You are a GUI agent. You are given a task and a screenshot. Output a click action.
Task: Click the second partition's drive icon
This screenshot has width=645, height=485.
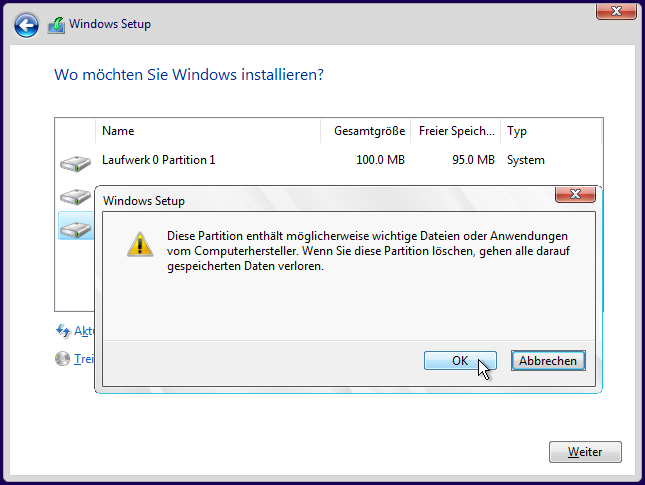click(75, 197)
